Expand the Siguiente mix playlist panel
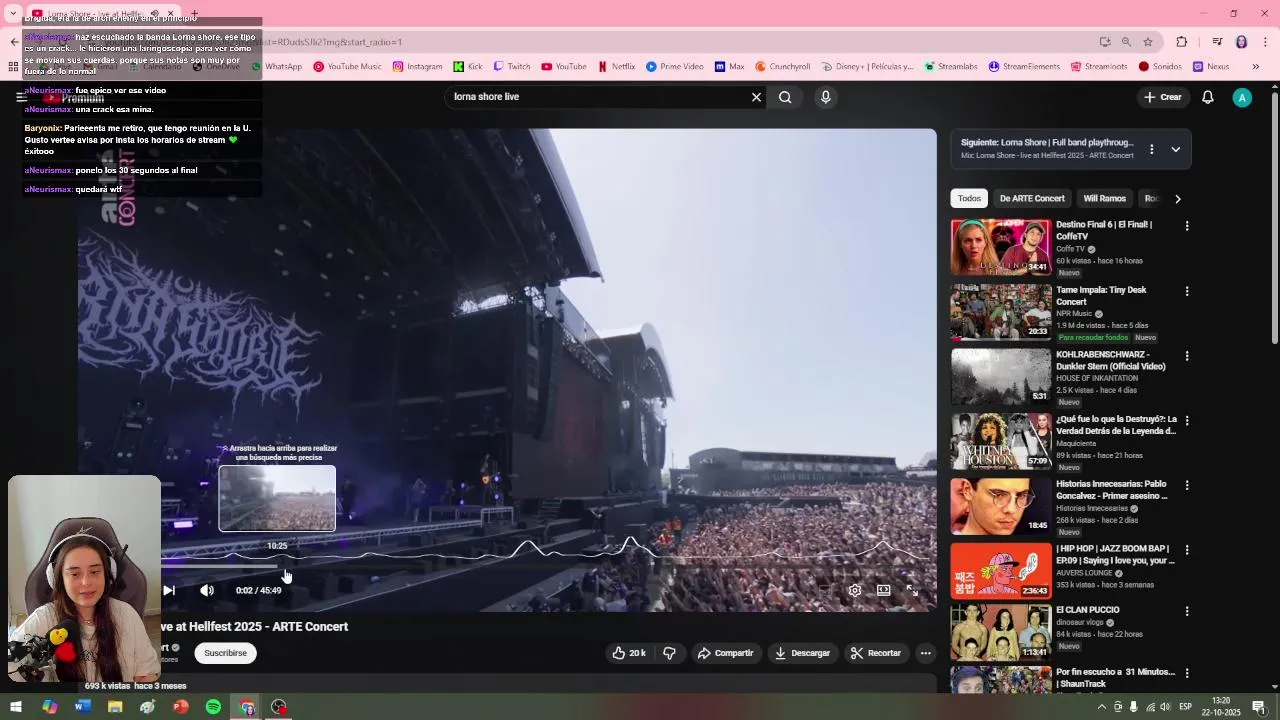1280x720 pixels. click(x=1176, y=149)
